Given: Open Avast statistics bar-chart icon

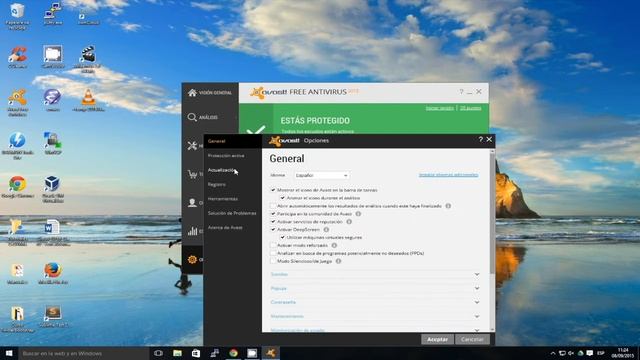Looking at the screenshot, I should click(192, 231).
